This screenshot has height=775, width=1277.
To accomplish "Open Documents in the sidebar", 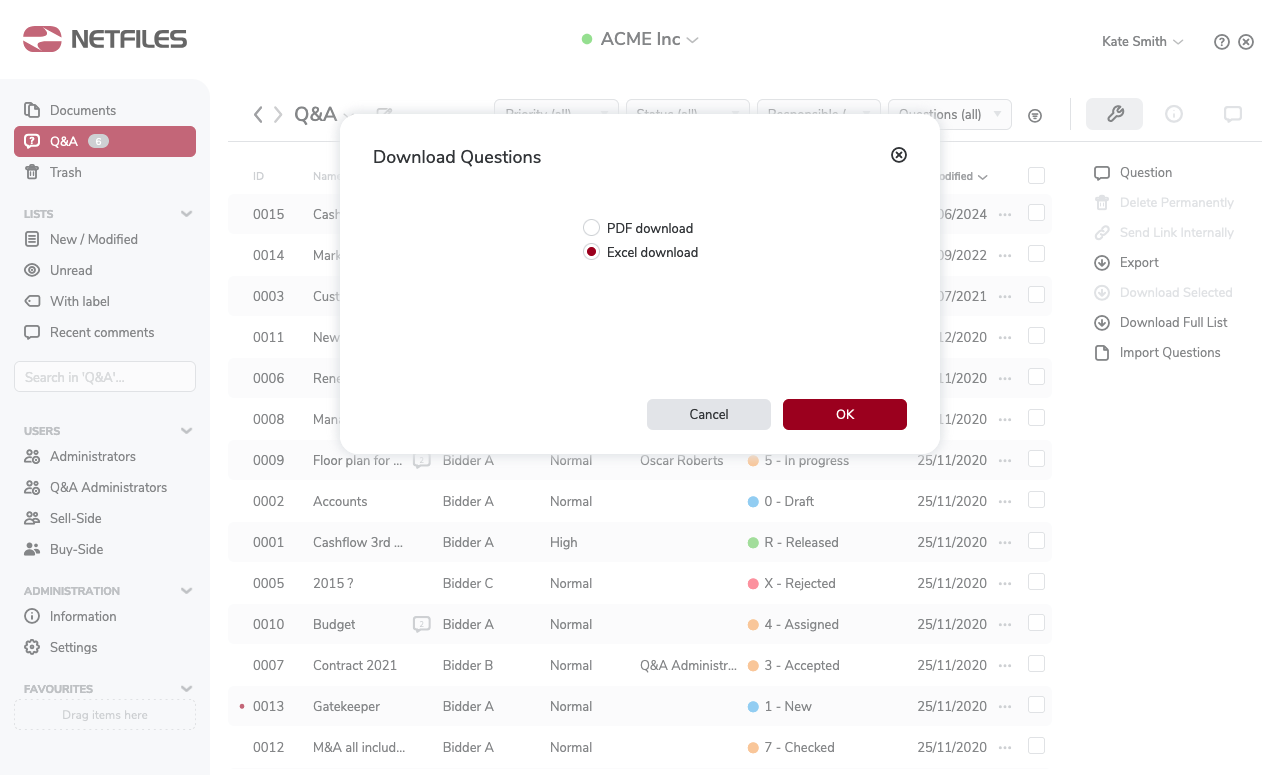I will (x=83, y=110).
